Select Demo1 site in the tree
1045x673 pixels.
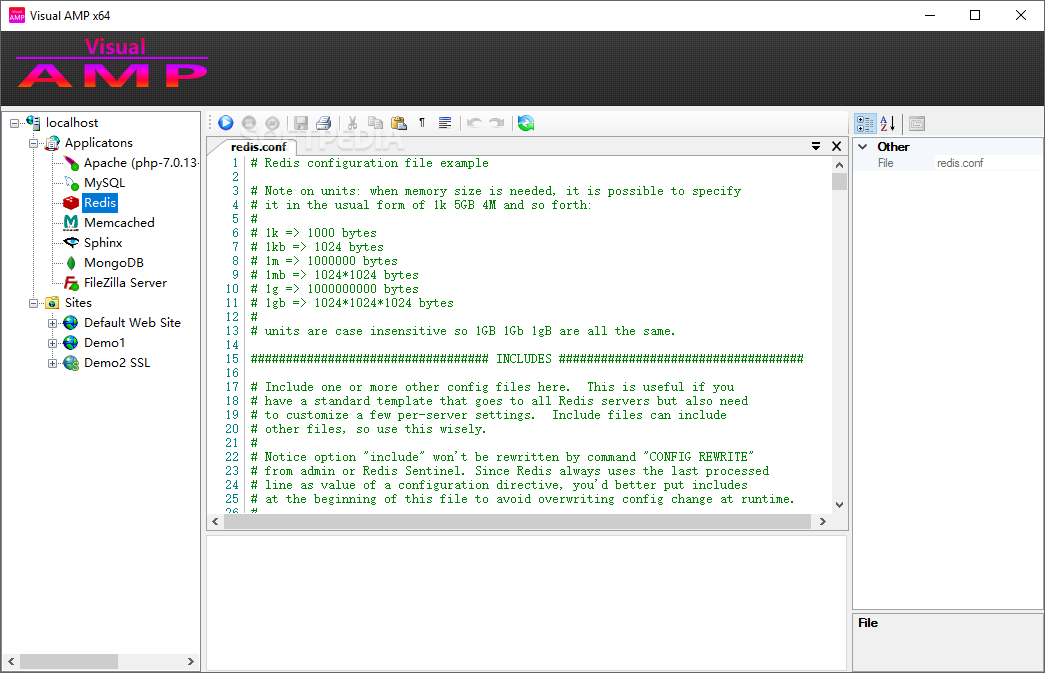[x=105, y=342]
